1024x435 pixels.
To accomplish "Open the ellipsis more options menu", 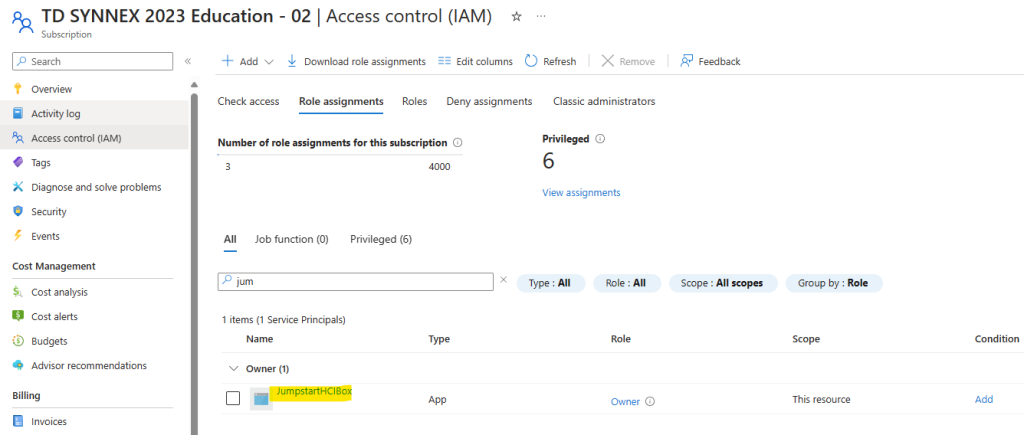I will tap(541, 17).
